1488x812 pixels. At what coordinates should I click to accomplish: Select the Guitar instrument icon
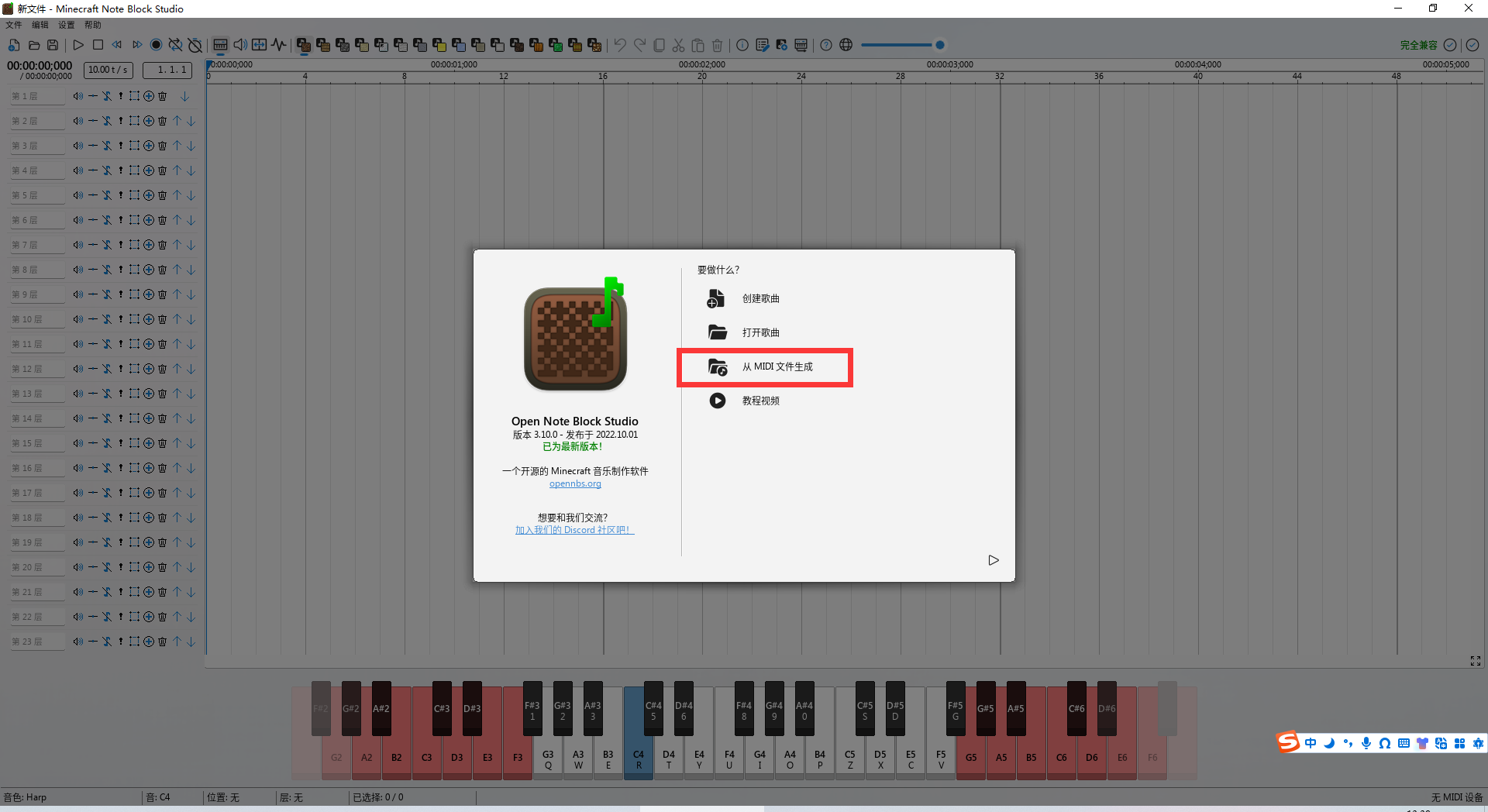(x=401, y=45)
